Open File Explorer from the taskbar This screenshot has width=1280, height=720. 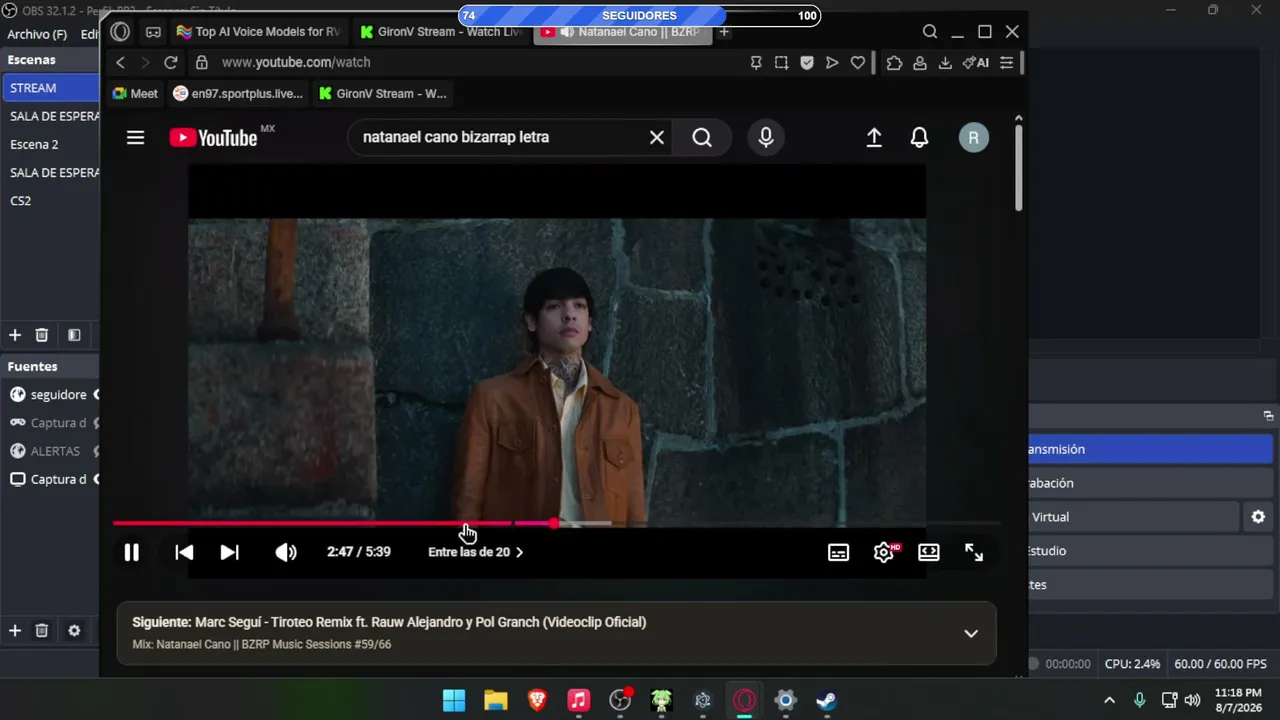pyautogui.click(x=496, y=700)
